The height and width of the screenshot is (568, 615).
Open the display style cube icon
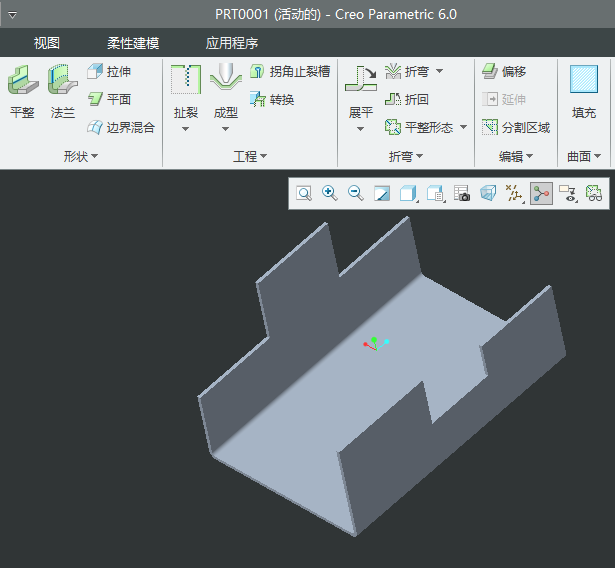pyautogui.click(x=408, y=193)
